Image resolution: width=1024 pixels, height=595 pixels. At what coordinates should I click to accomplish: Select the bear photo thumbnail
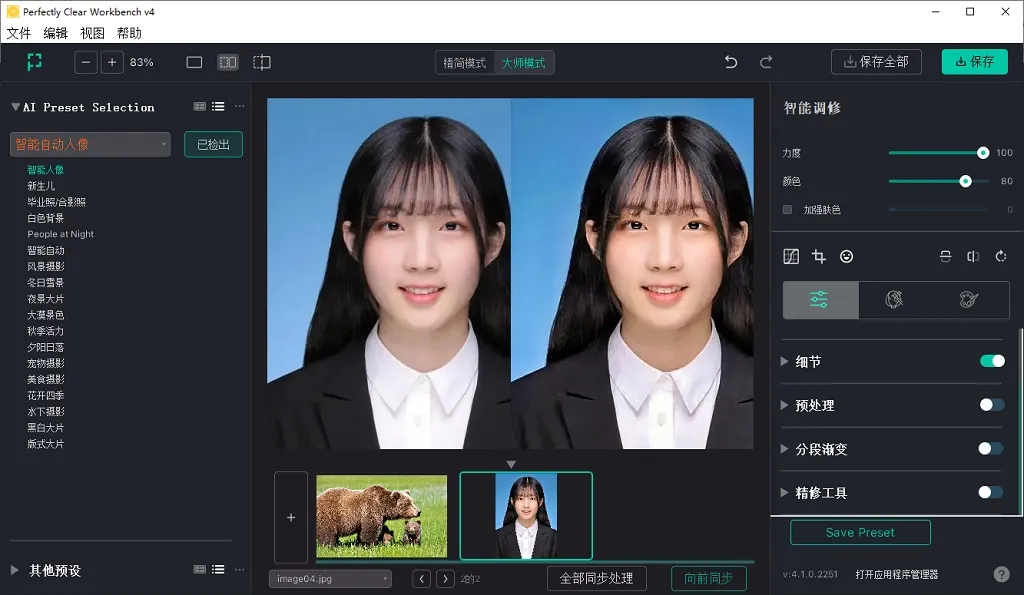coord(381,515)
